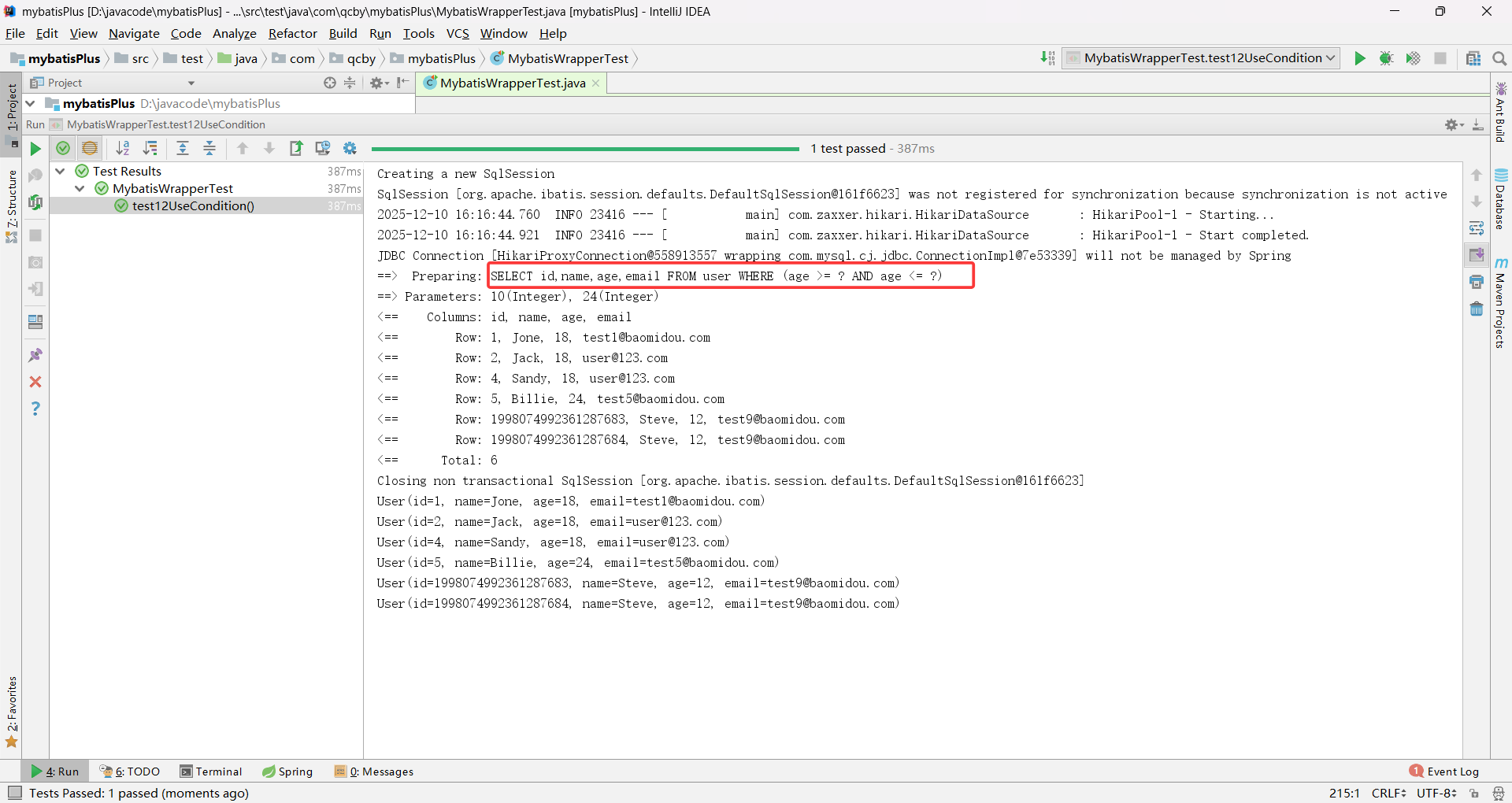Open Run tool window help
The height and width of the screenshot is (803, 1512).
click(x=35, y=409)
